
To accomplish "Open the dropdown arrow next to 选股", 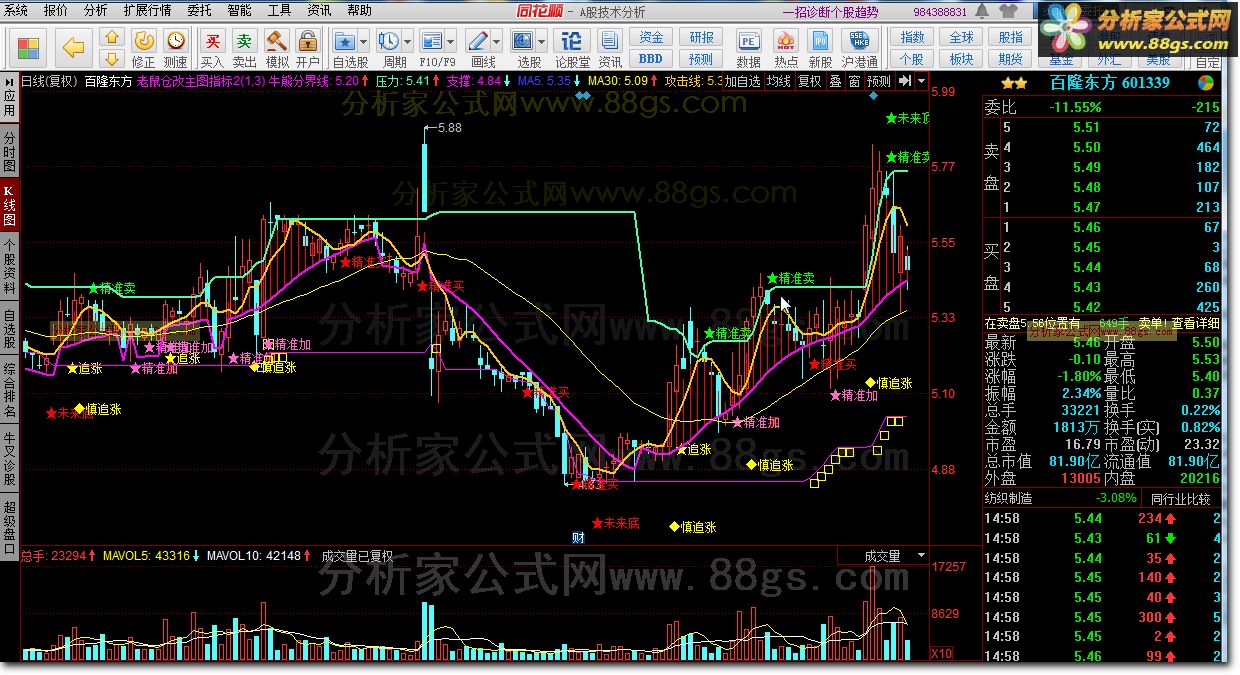I will pyautogui.click(x=542, y=42).
